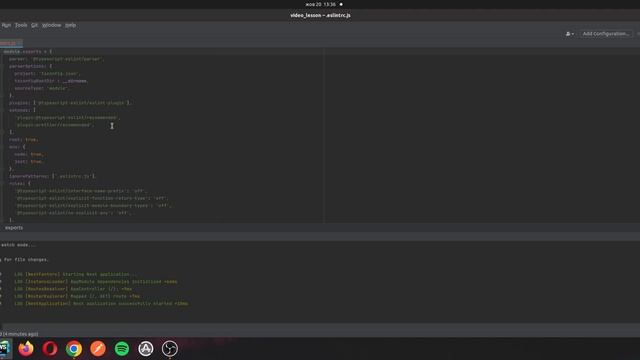
Task: Open the software updater dock icon
Action: [146, 349]
